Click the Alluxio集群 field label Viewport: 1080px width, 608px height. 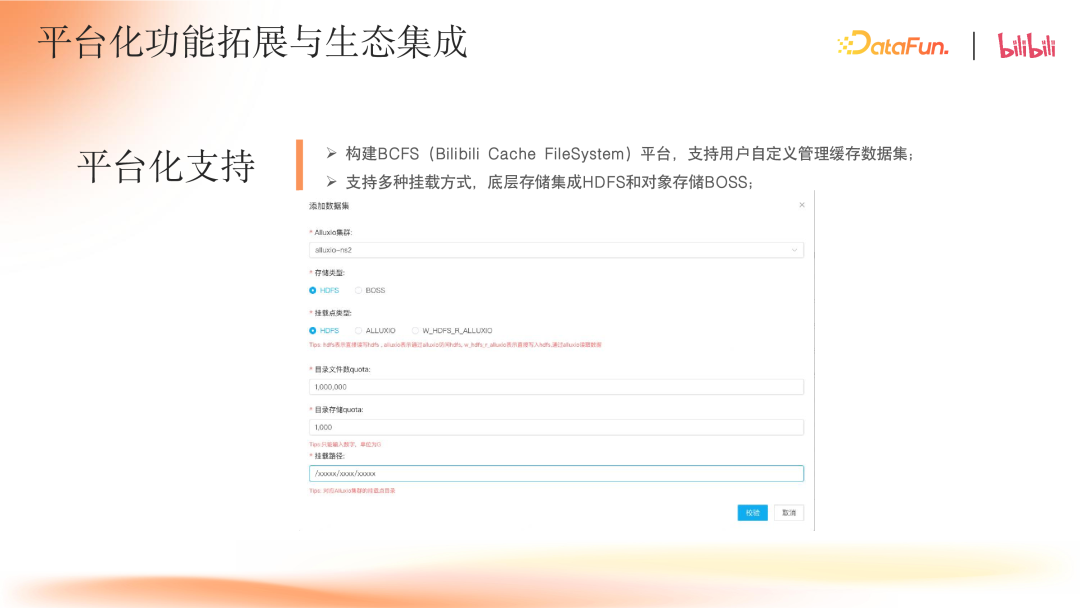pos(331,233)
